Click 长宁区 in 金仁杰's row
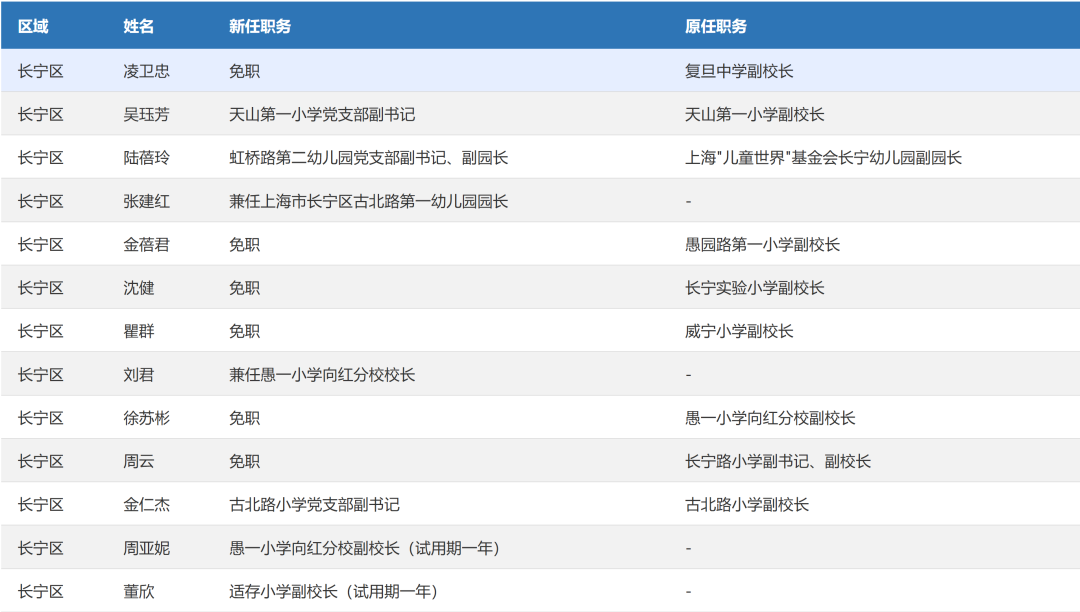1080x612 pixels. point(41,505)
